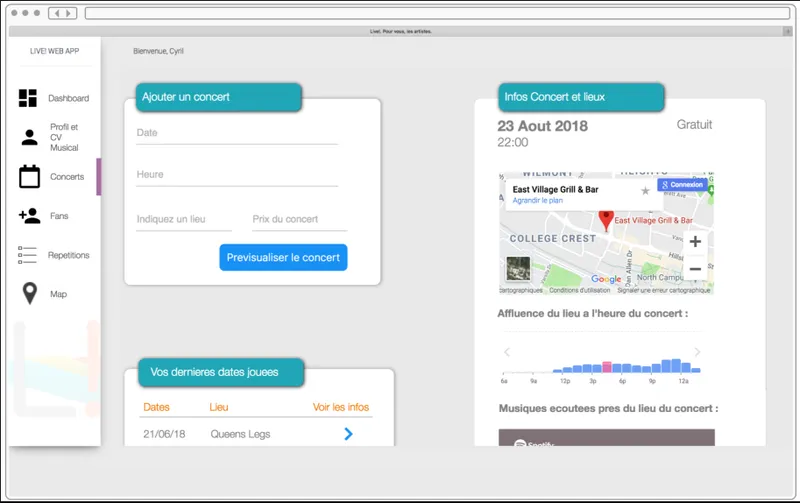Click the Infos Concert et lieux header
The image size is (800, 503).
[581, 97]
